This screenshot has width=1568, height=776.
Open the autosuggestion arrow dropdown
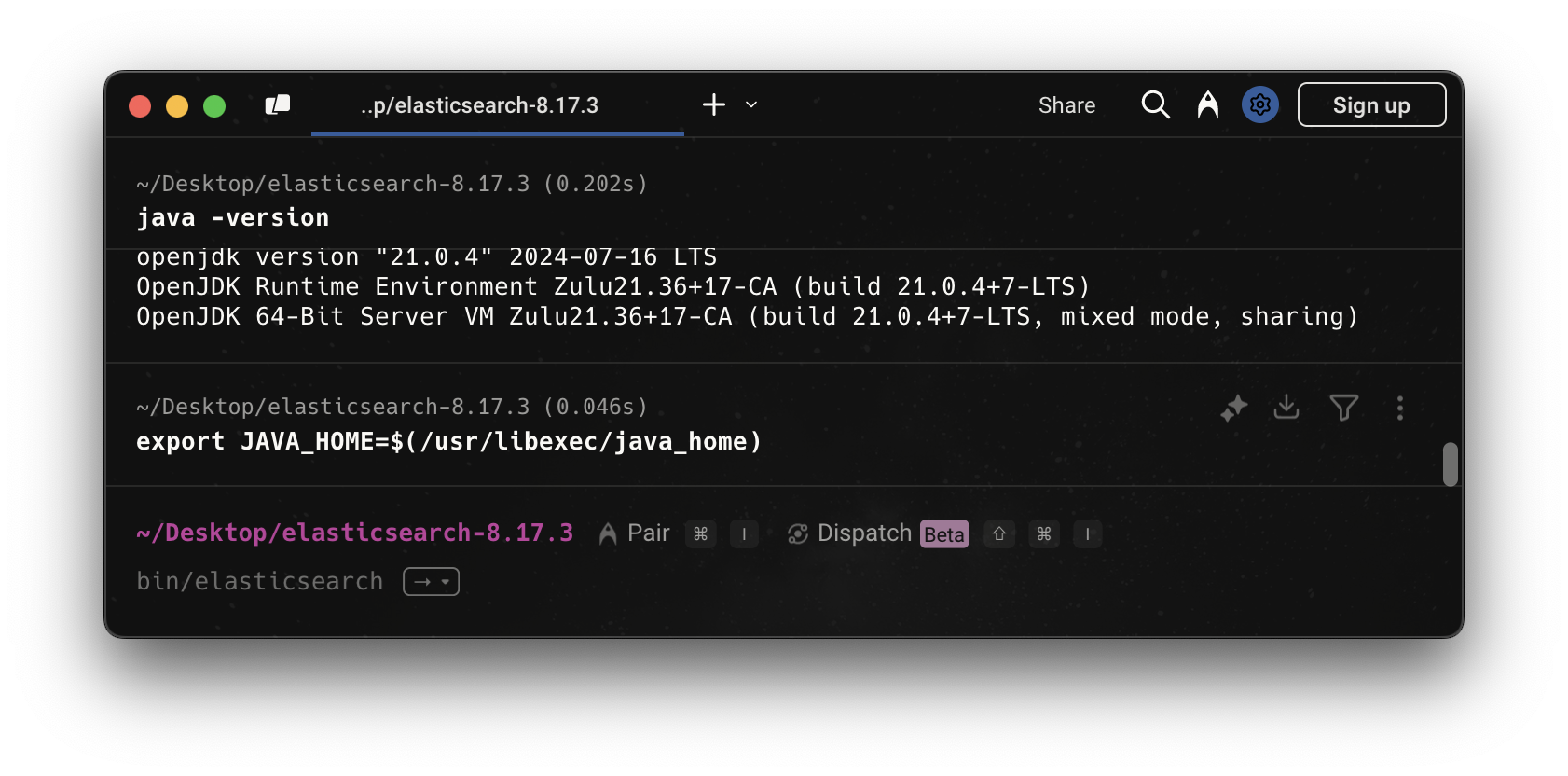(x=431, y=581)
